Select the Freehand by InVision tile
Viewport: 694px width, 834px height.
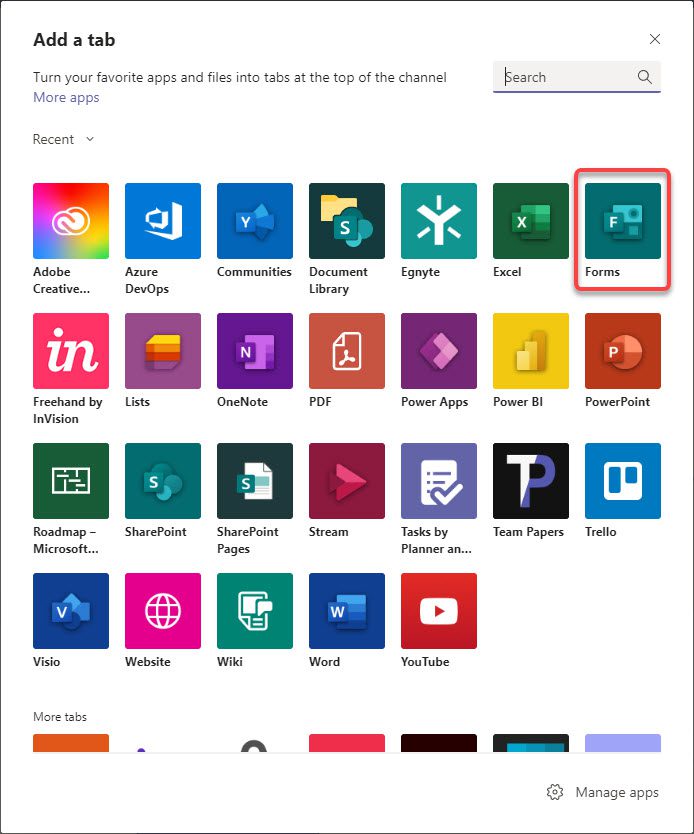(x=70, y=351)
